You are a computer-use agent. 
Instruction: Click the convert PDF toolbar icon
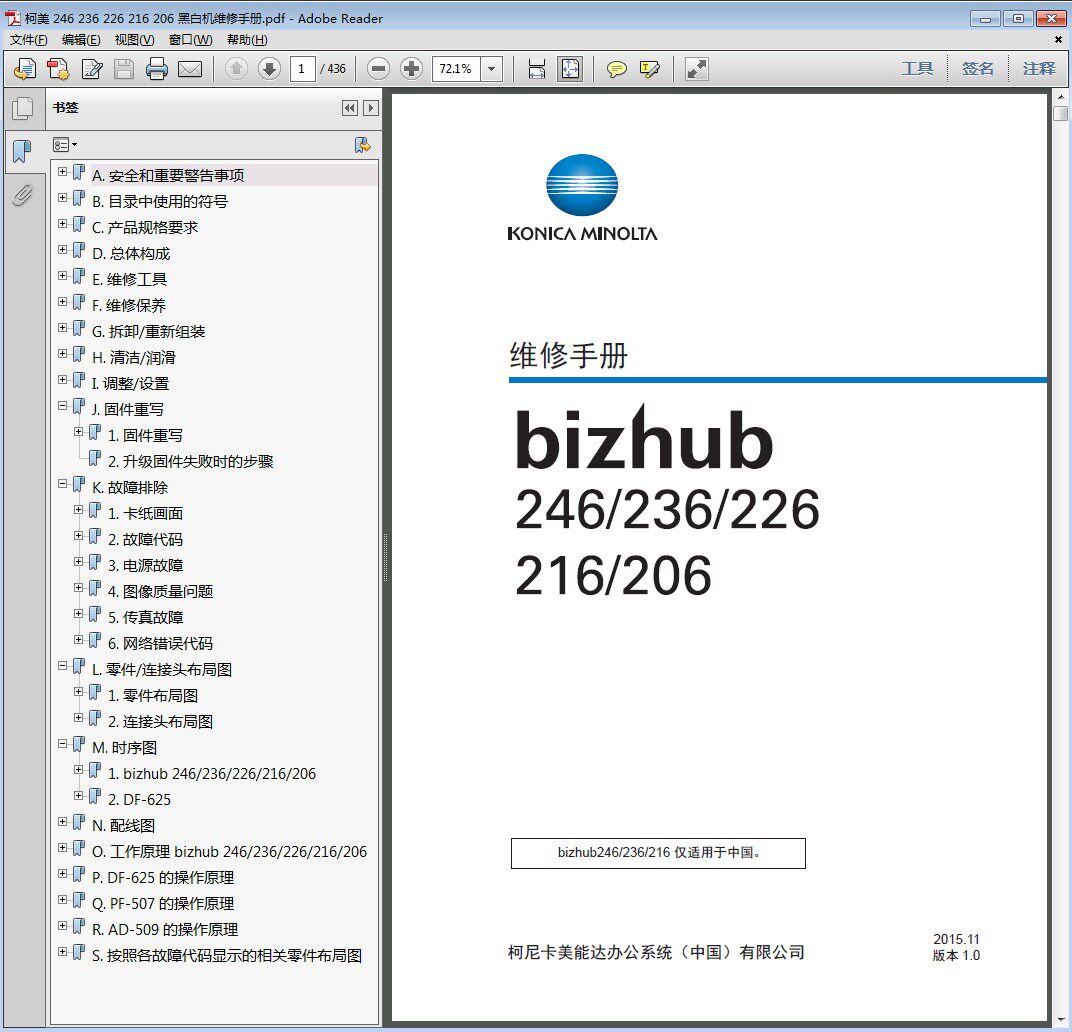pos(58,69)
